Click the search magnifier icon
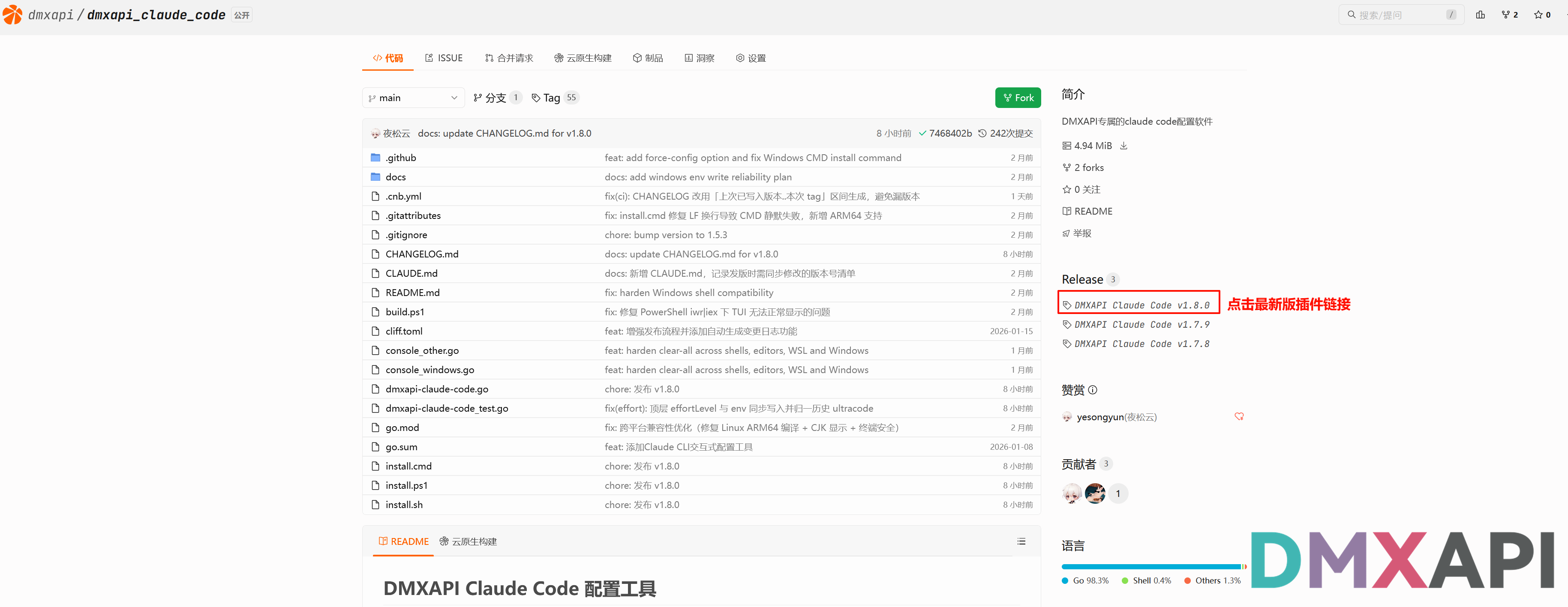 [1351, 15]
